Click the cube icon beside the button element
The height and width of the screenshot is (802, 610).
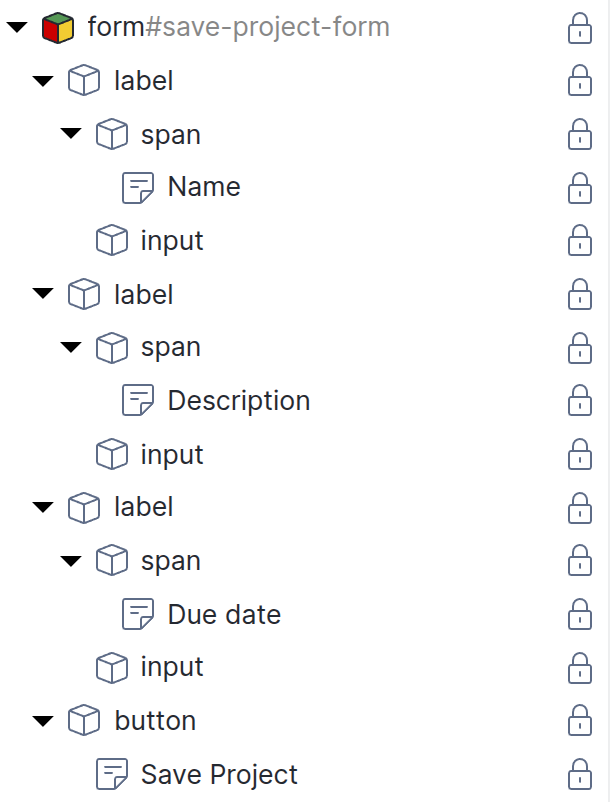coord(84,720)
